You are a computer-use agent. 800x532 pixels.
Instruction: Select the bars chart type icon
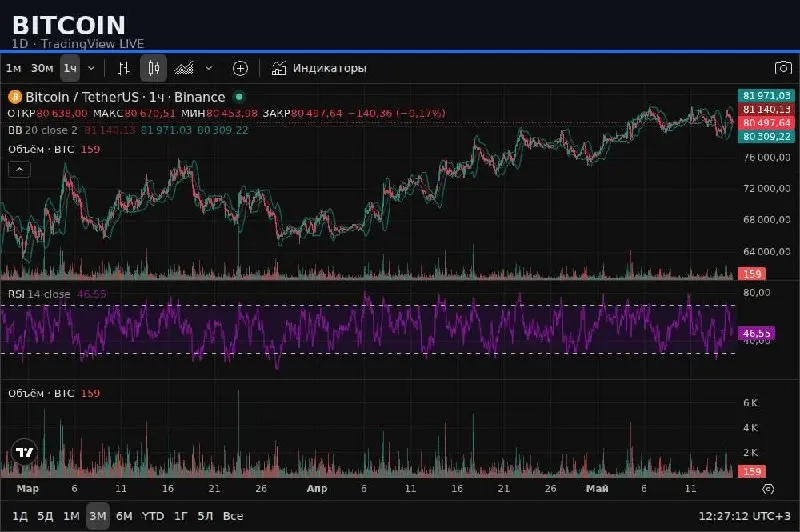pos(123,68)
